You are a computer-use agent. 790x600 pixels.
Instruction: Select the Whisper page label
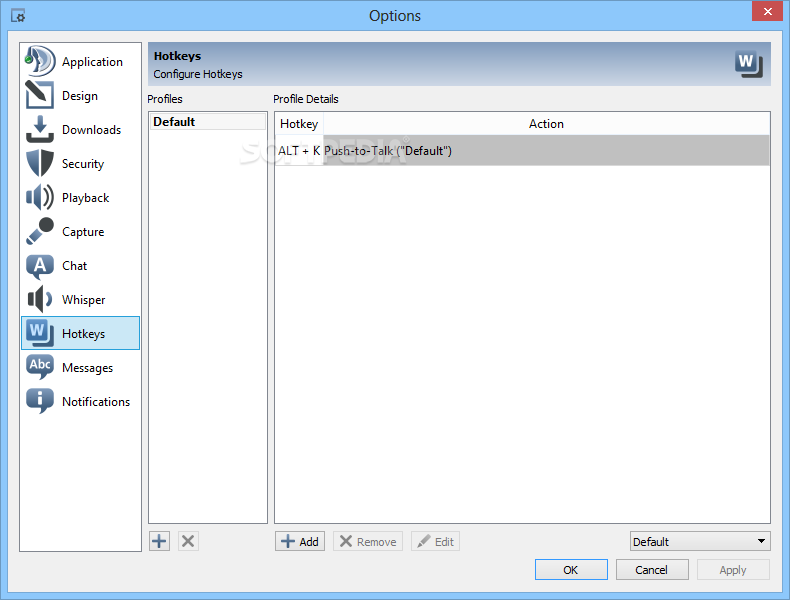click(84, 300)
